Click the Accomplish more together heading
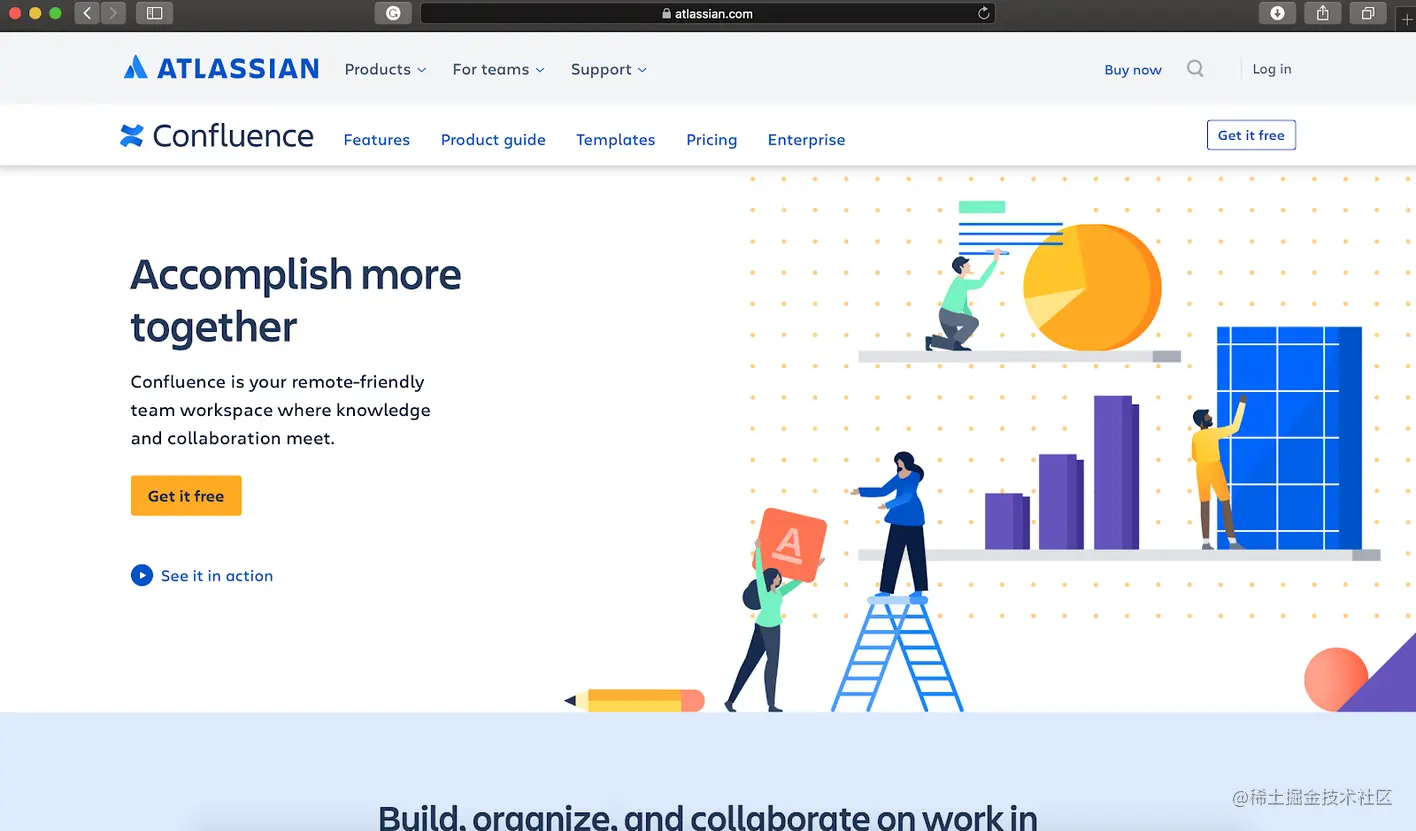Image resolution: width=1416 pixels, height=831 pixels. [296, 300]
